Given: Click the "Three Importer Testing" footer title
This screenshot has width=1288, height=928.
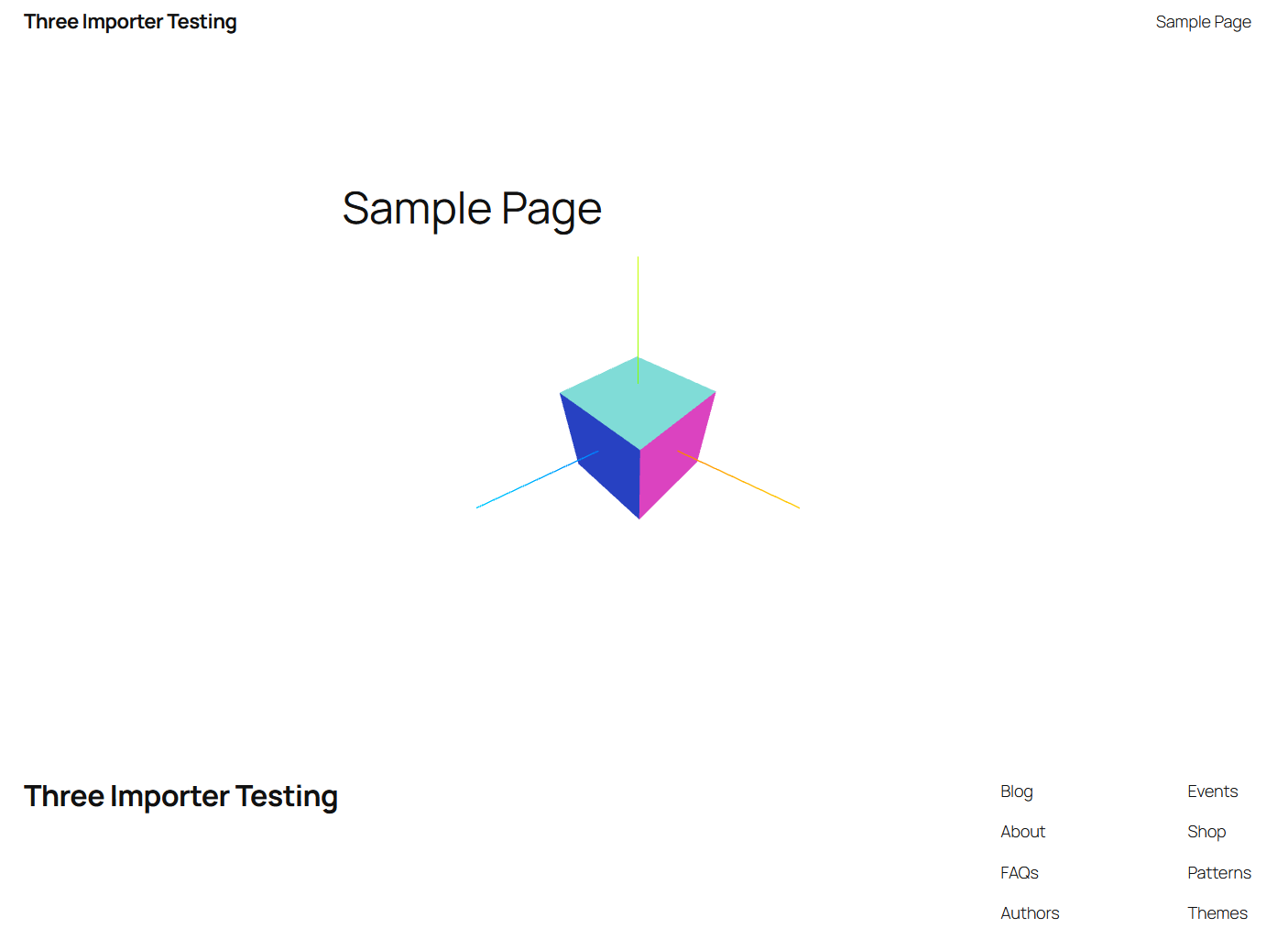Looking at the screenshot, I should [180, 795].
